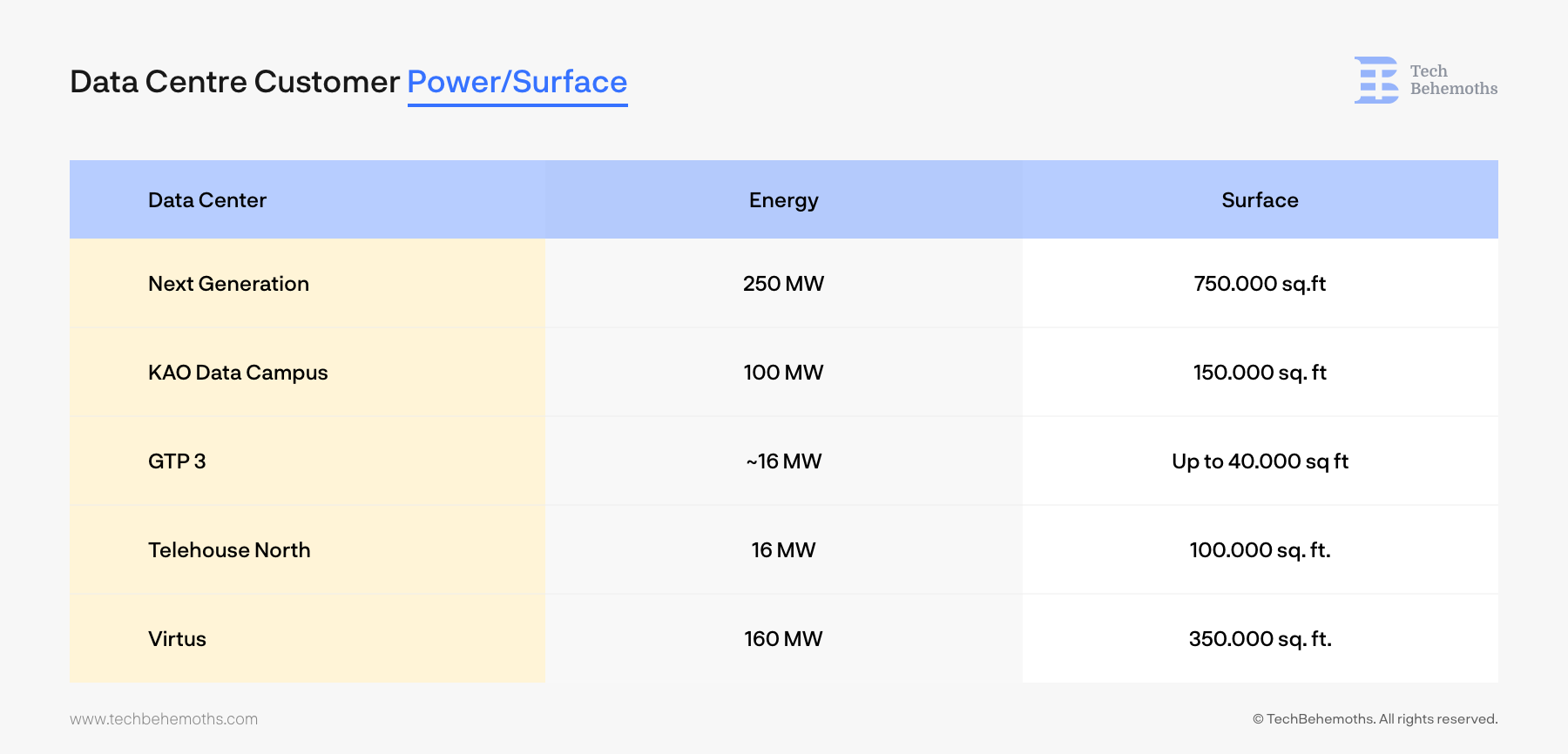Screen dimensions: 1568x754
Task: Click the '250 MW' energy value
Action: [783, 284]
